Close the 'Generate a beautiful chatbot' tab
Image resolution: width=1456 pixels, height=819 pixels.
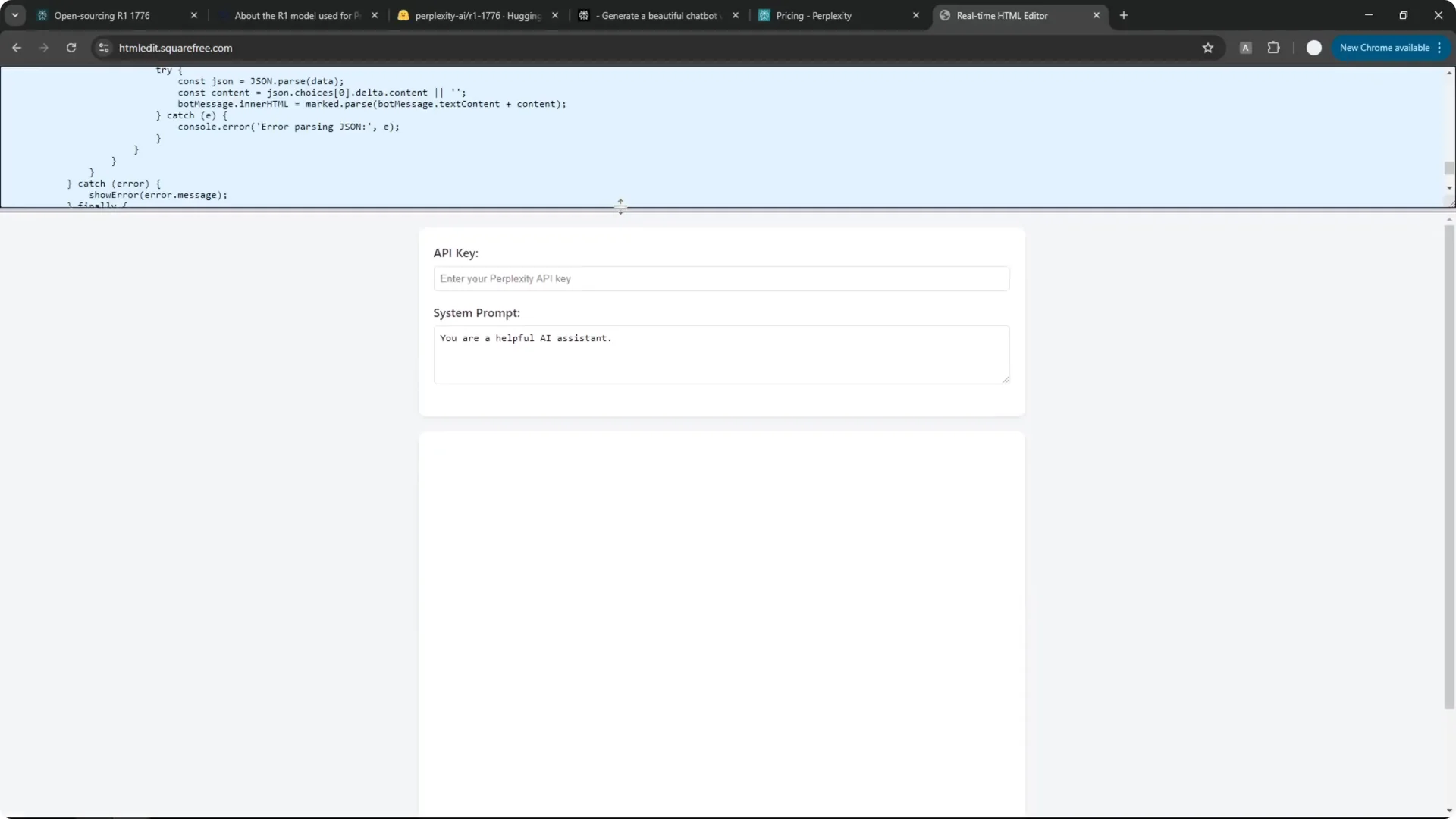click(x=735, y=15)
